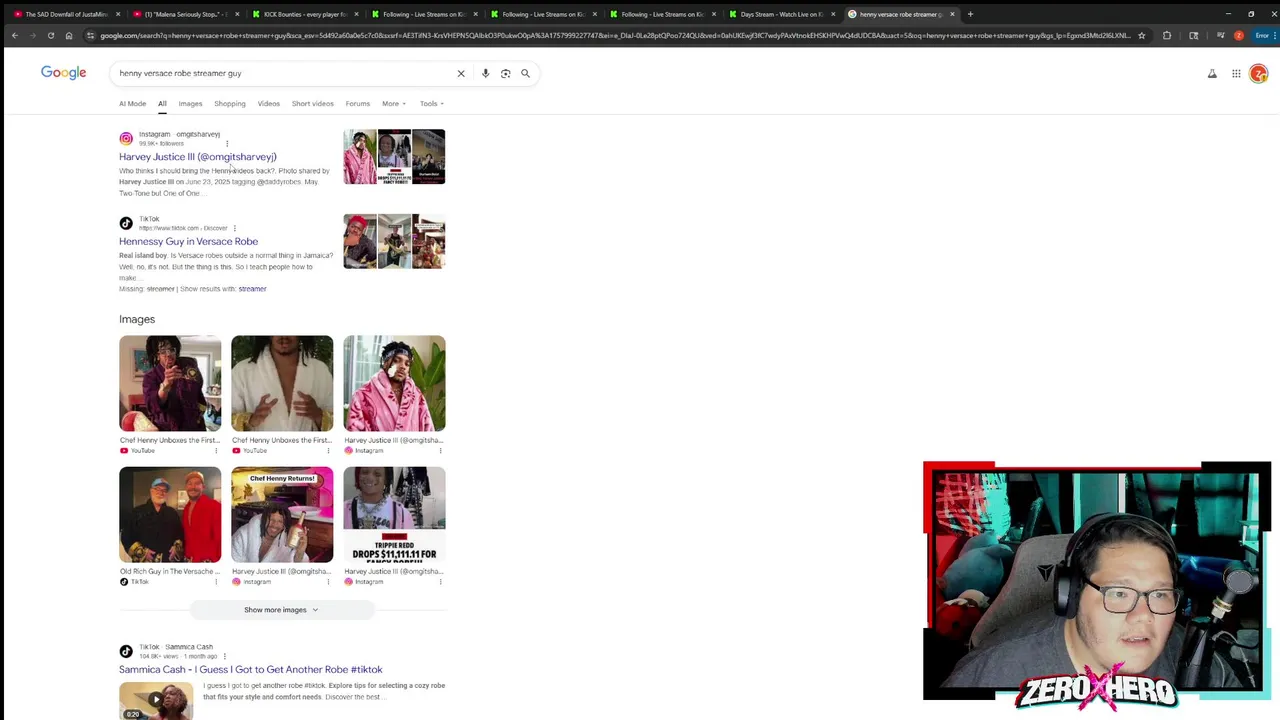The width and height of the screenshot is (1280, 720).
Task: Go forward in browser history
Action: pyautogui.click(x=32, y=35)
